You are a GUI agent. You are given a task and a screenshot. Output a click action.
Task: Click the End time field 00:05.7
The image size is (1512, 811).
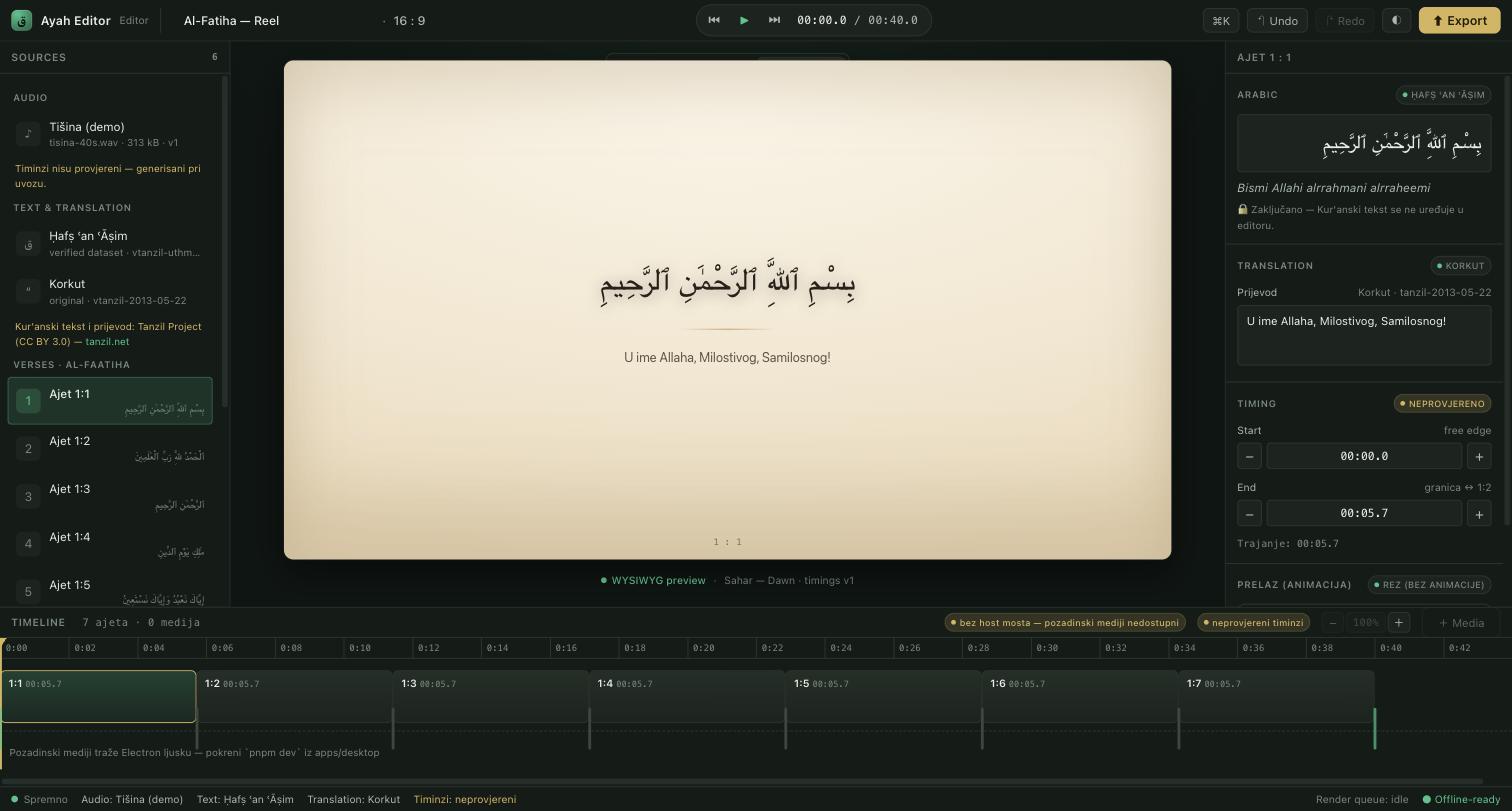coord(1364,513)
